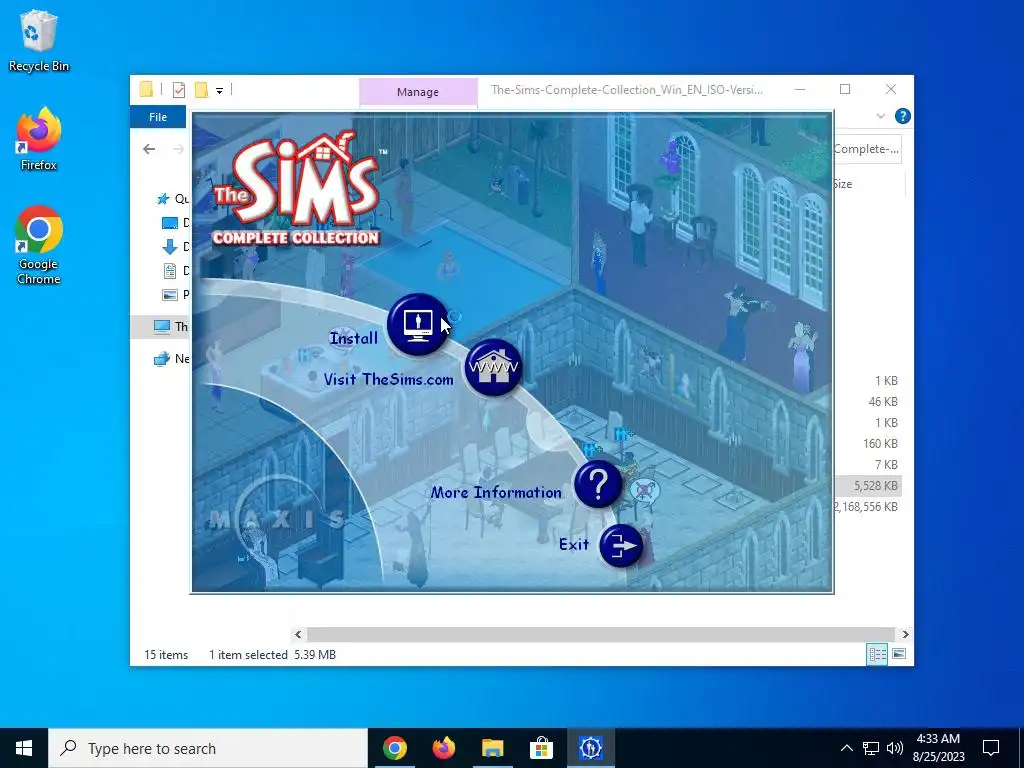Open the Quick Access Toolbar customize dropdown
Image resolution: width=1024 pixels, height=768 pixels.
click(219, 91)
